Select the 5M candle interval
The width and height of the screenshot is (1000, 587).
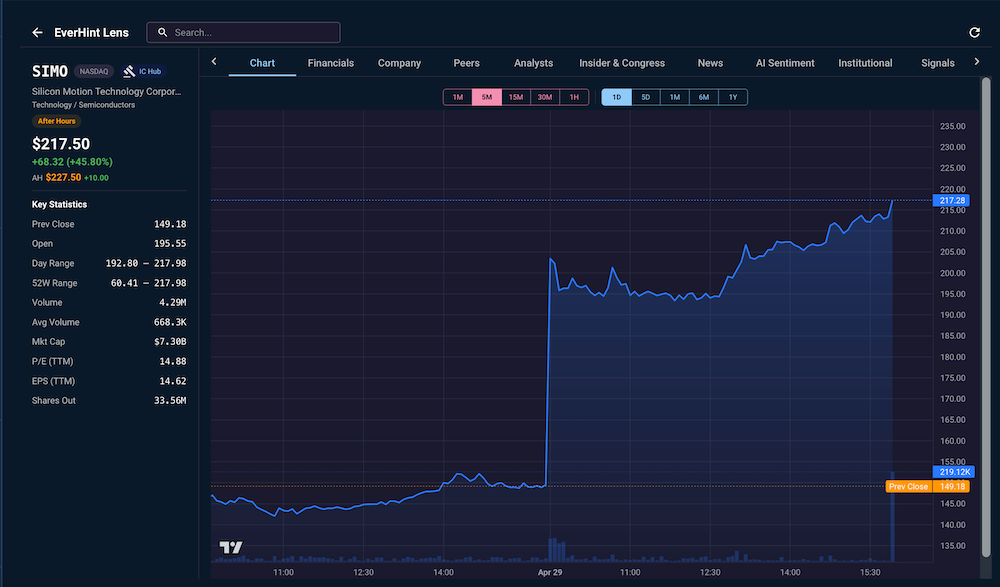pos(487,97)
